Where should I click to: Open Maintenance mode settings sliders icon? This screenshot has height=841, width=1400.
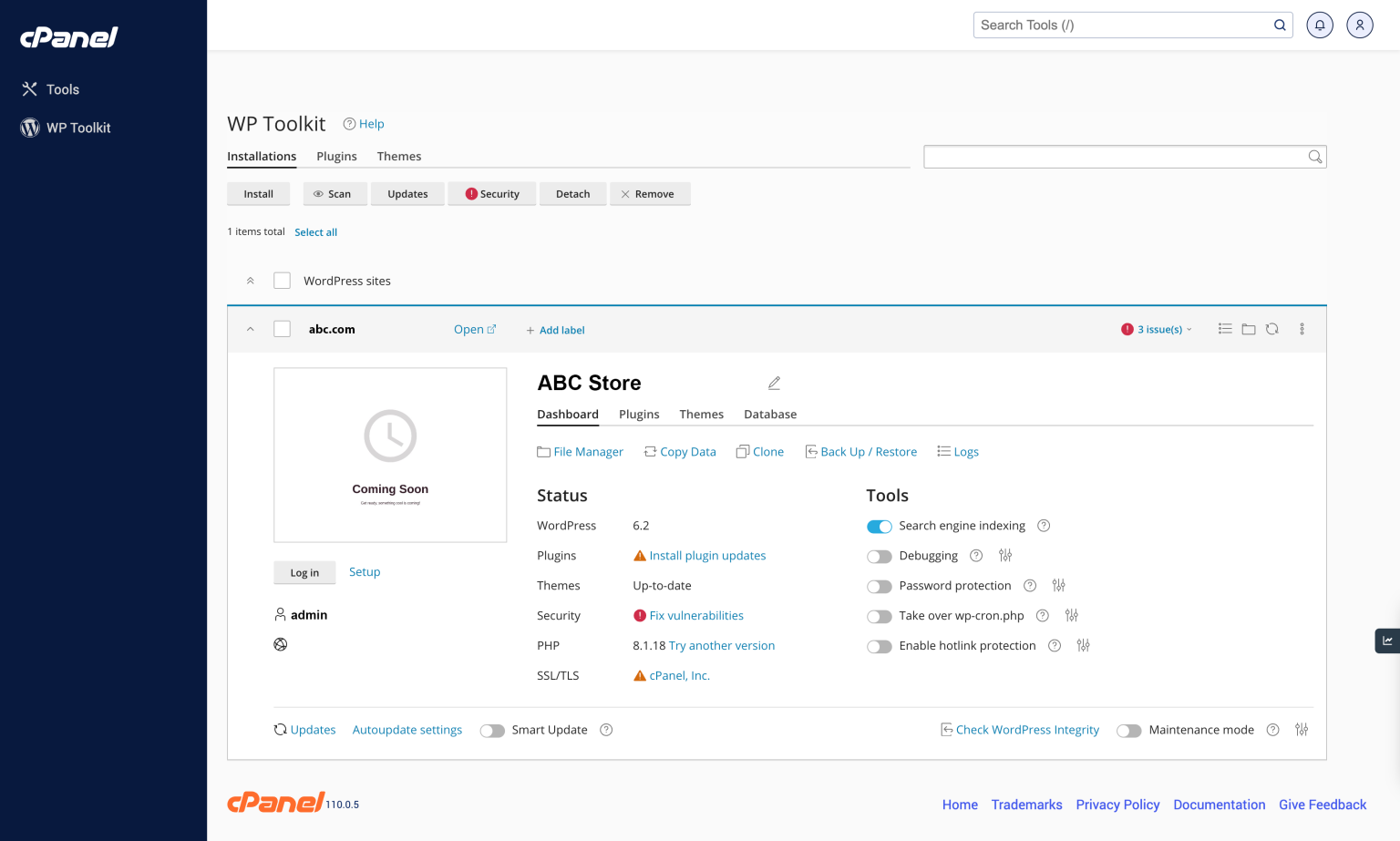point(1302,730)
